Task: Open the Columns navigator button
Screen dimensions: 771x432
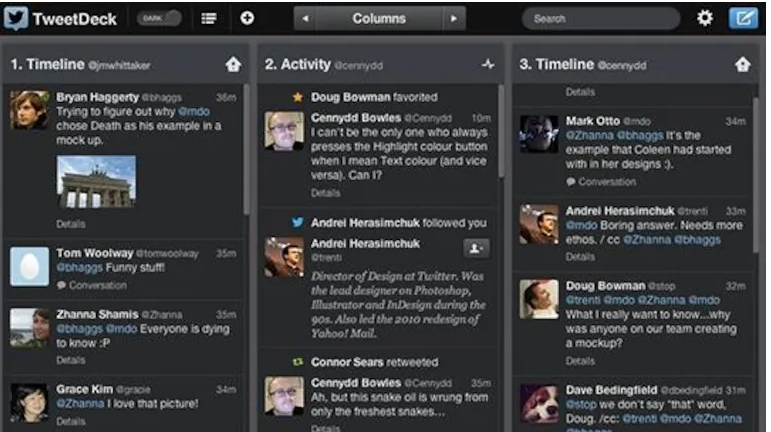Action: pyautogui.click(x=379, y=19)
